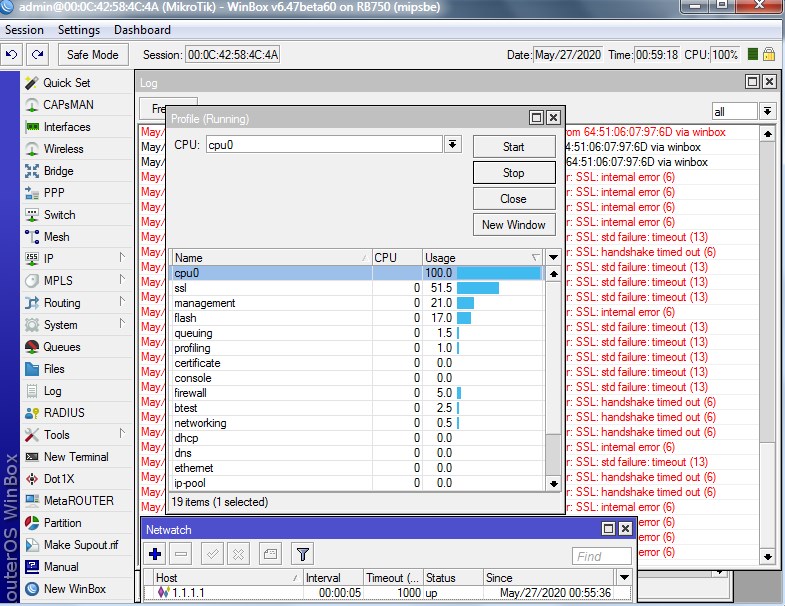
Task: Open the CPU dropdown in Profile
Action: pyautogui.click(x=452, y=145)
